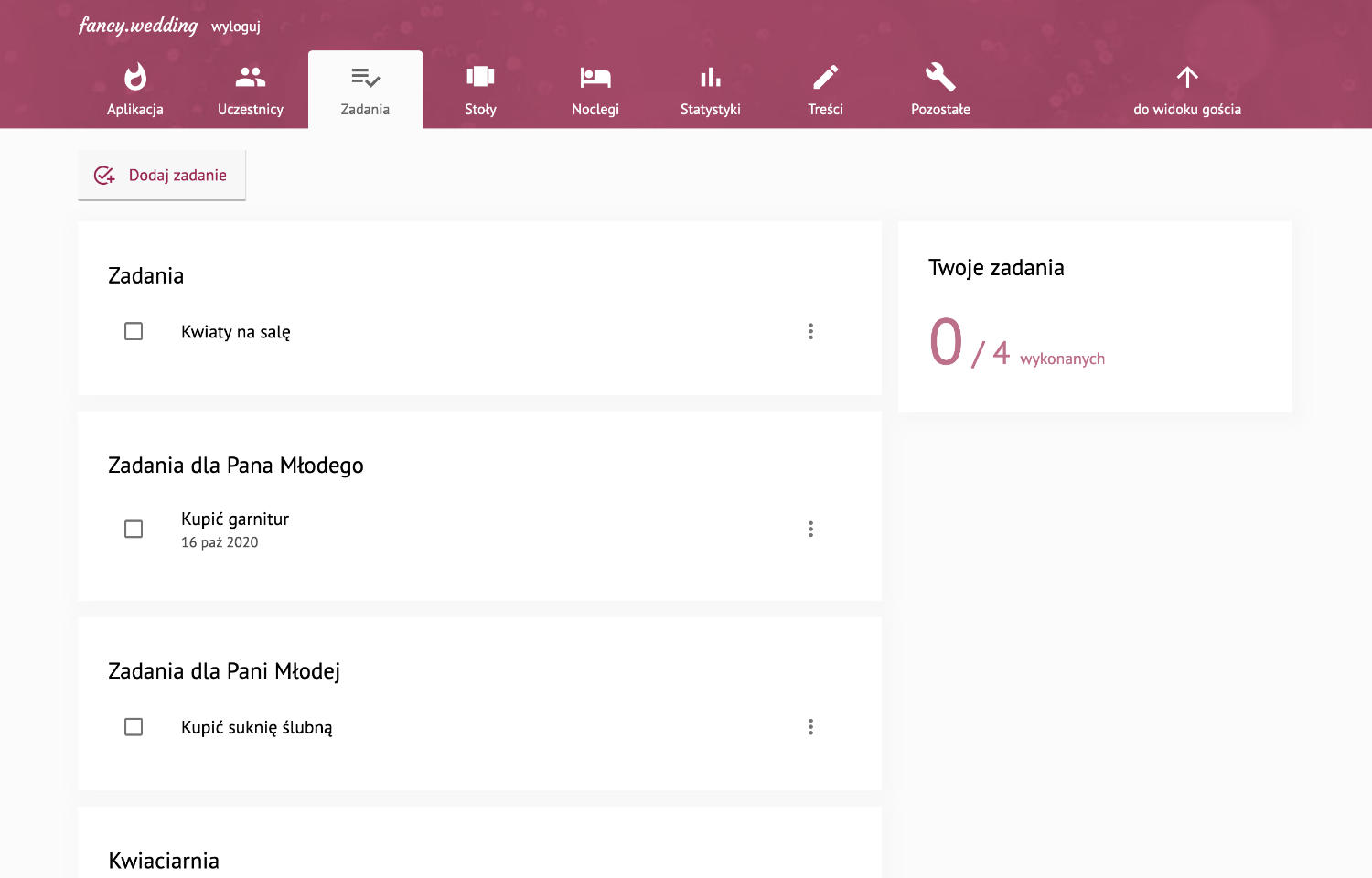Open the Uczestnicy people icon
The height and width of the screenshot is (878, 1372).
point(251,77)
